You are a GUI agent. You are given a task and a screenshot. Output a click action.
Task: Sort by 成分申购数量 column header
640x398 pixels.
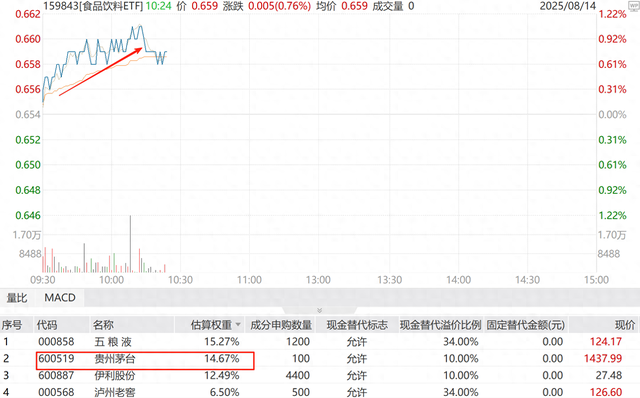(281, 325)
